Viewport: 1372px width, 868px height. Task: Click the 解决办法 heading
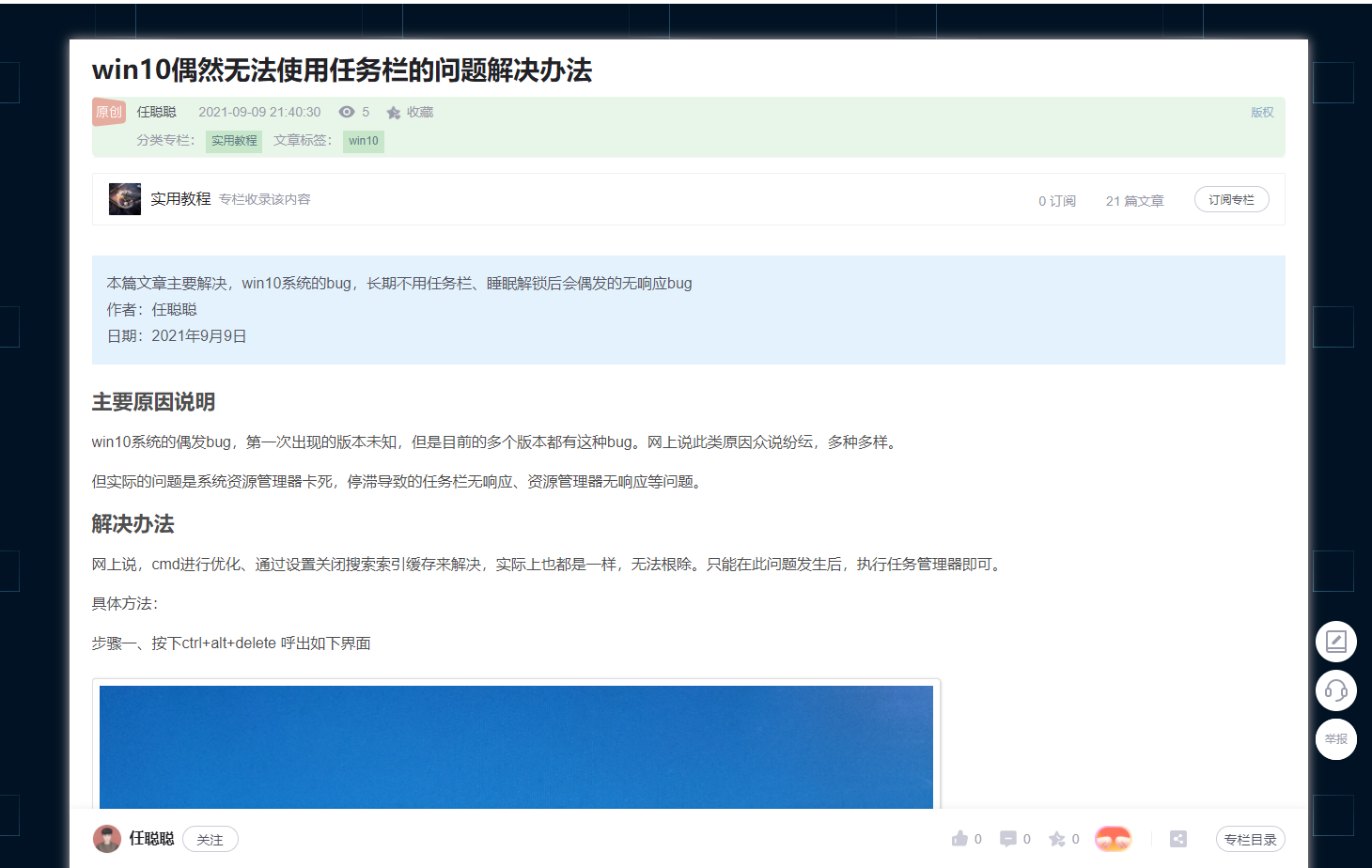point(133,524)
